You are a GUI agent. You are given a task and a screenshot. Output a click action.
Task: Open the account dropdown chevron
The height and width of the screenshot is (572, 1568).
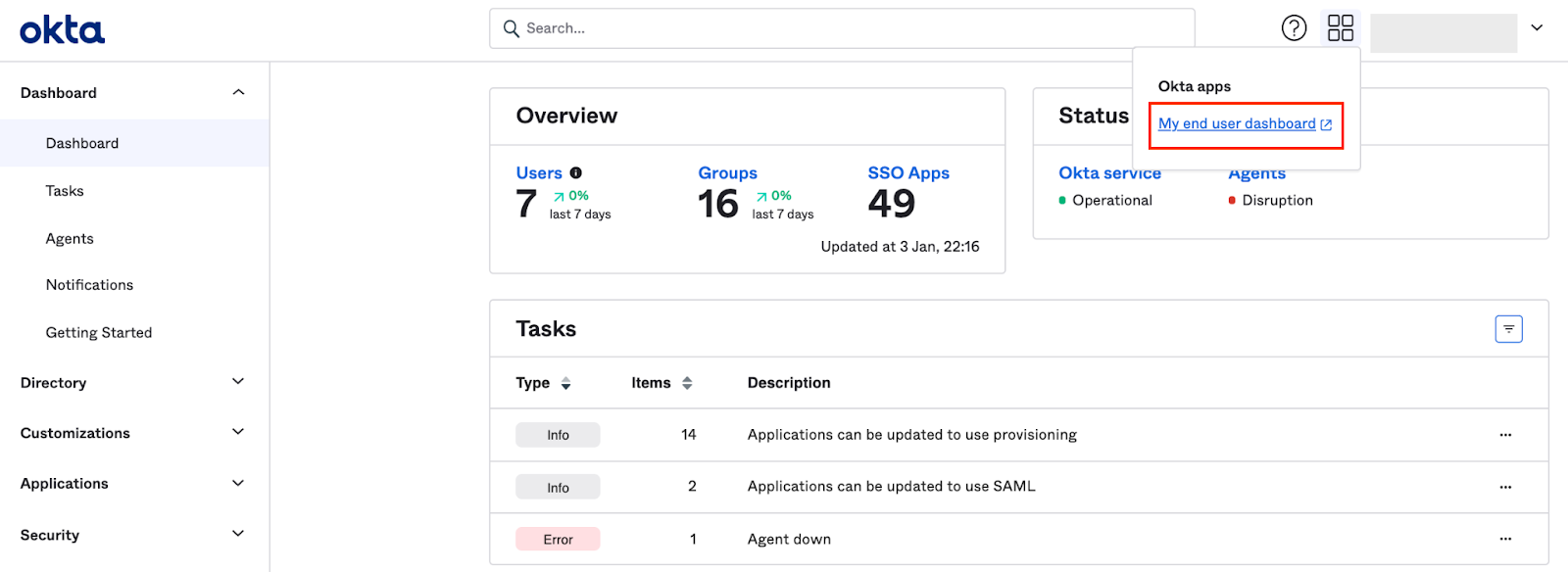1537,28
